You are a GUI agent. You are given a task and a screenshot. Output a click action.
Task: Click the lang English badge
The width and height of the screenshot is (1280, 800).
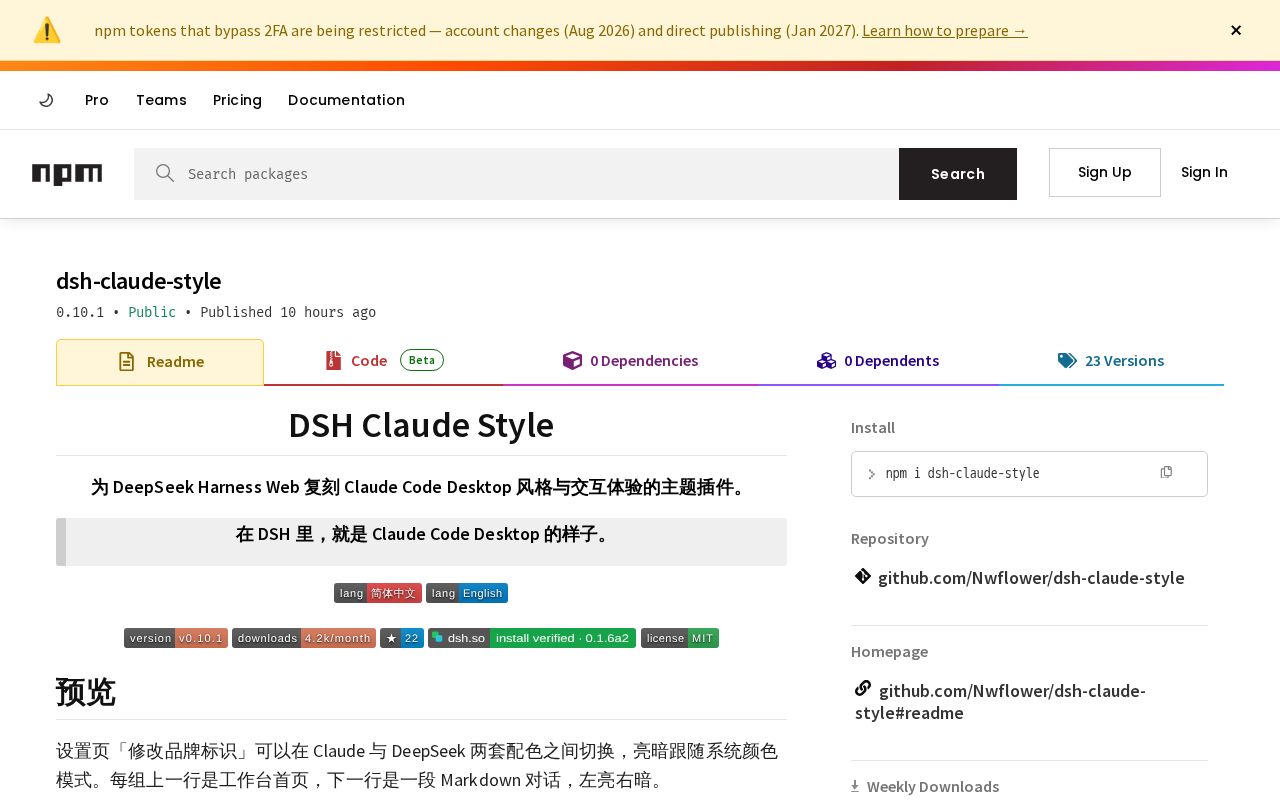467,593
